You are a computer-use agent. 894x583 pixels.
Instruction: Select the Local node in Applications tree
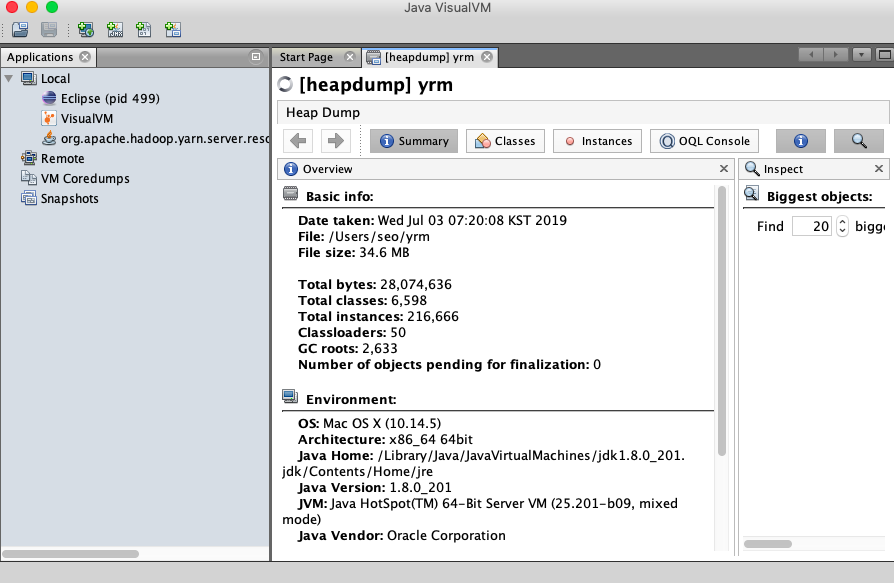55,79
